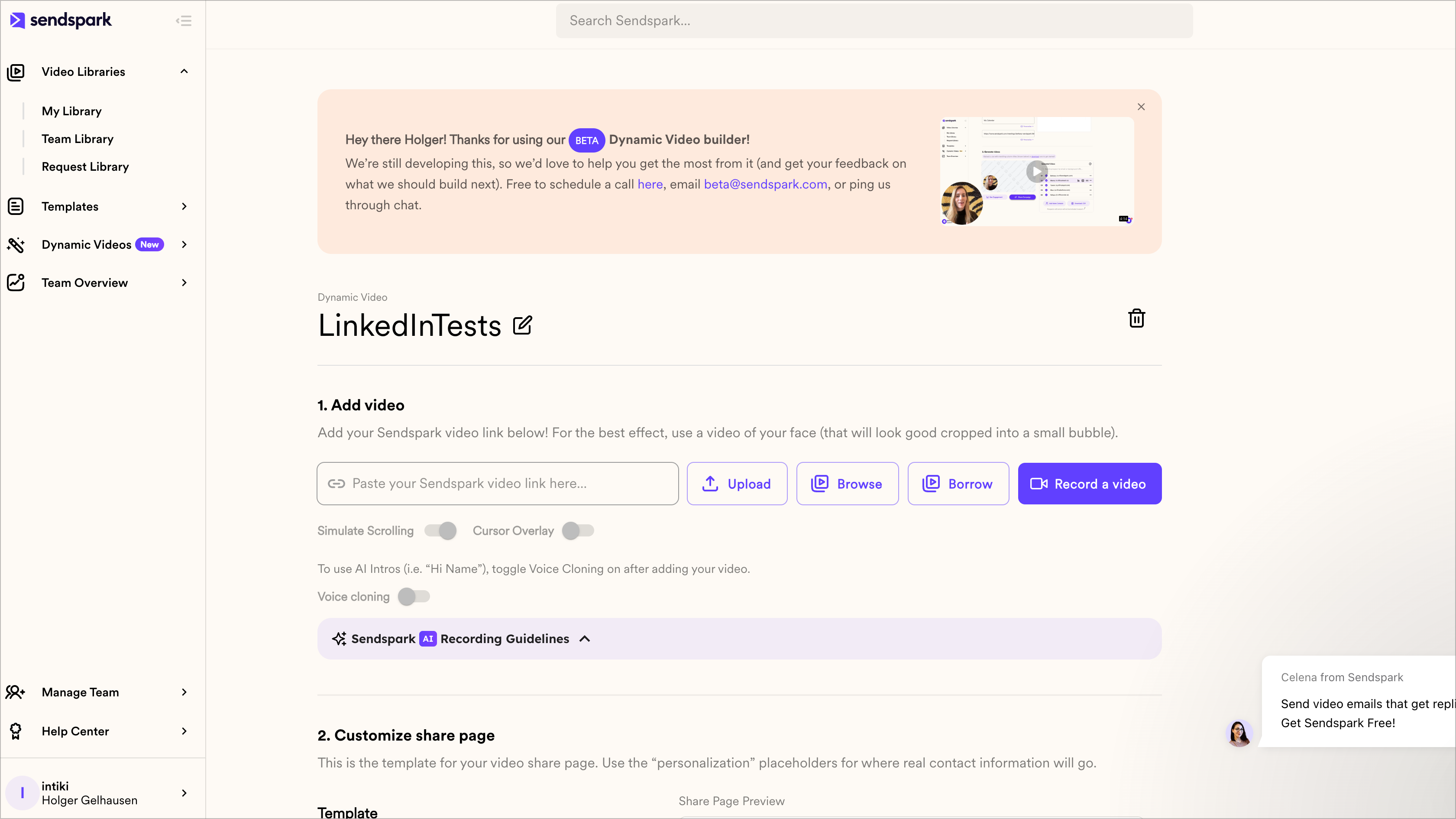This screenshot has height=819, width=1456.
Task: Collapse the sidebar with the menu icon
Action: point(183,21)
